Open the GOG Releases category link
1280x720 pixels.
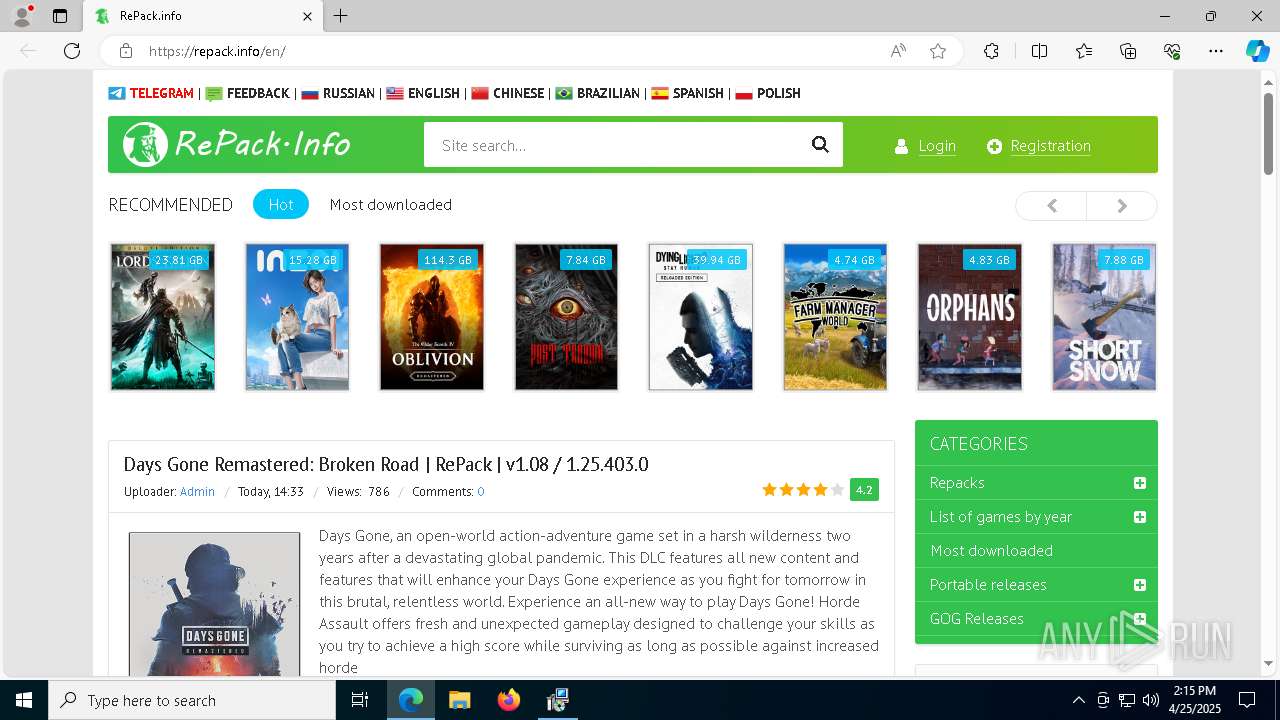click(x=977, y=619)
